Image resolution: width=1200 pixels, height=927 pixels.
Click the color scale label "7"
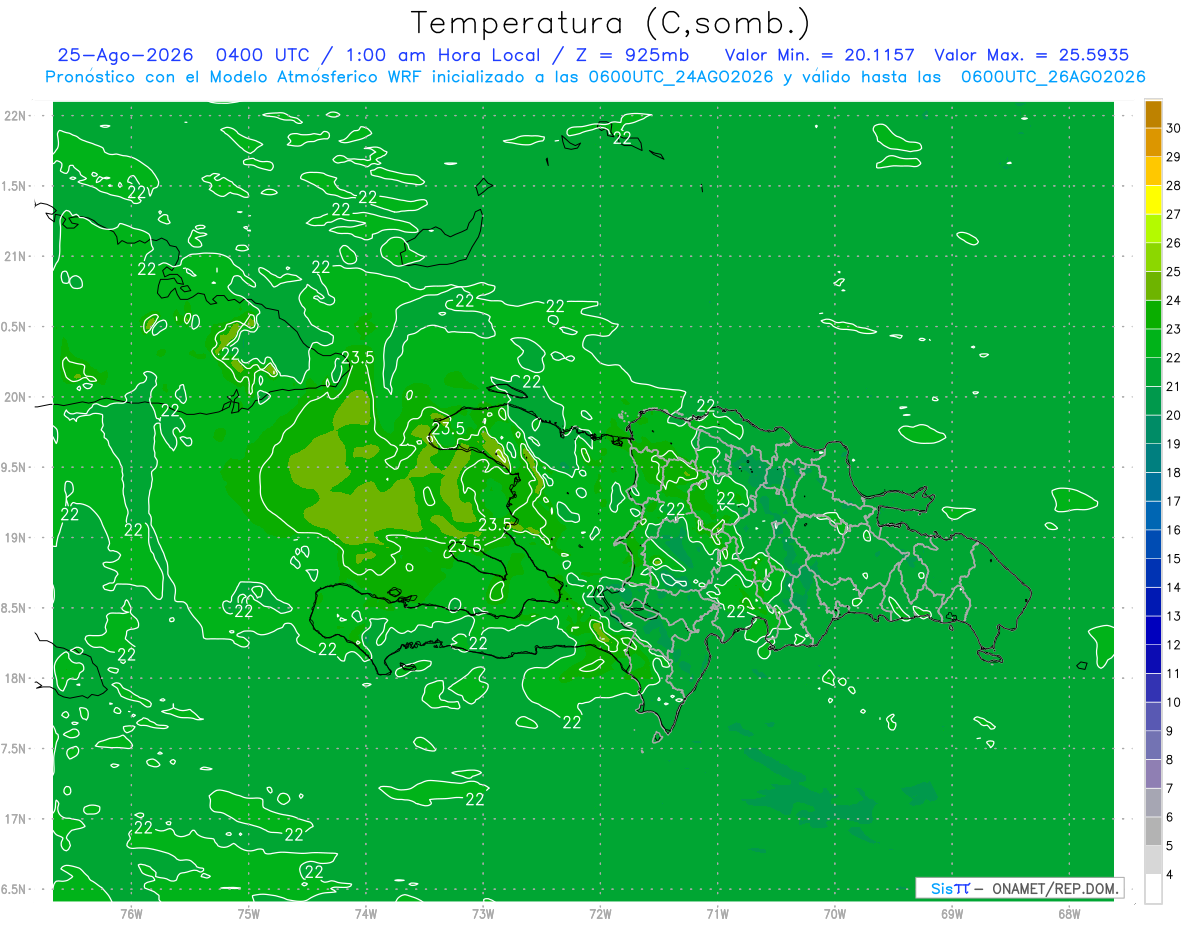tap(1170, 788)
